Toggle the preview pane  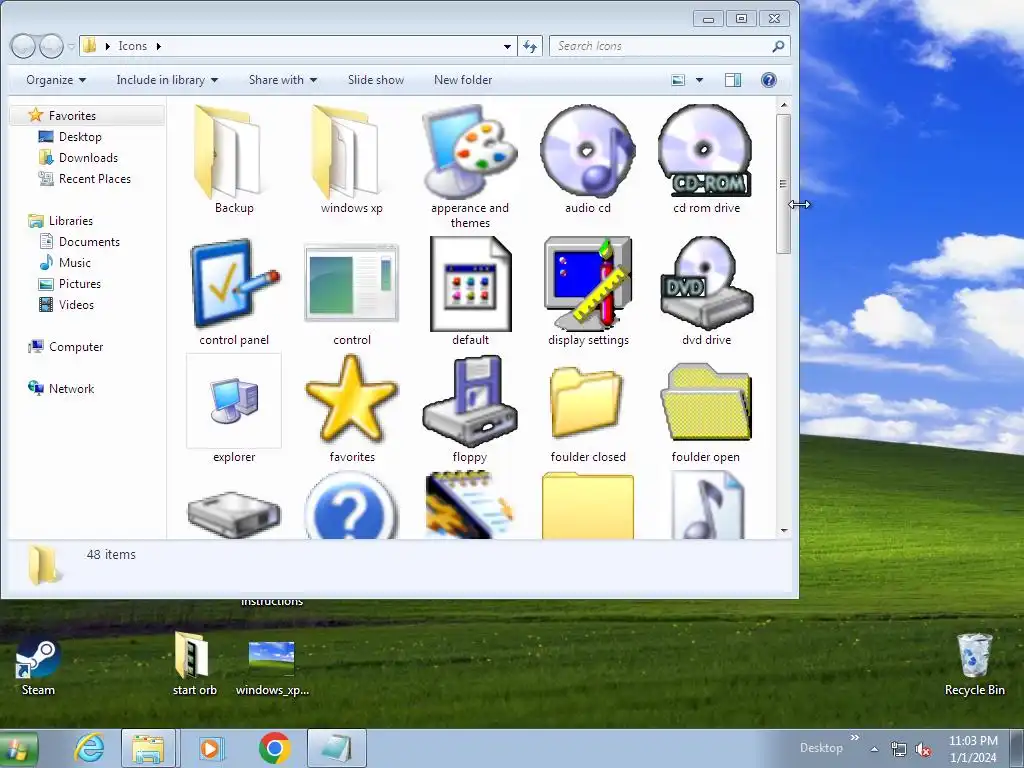(x=733, y=80)
